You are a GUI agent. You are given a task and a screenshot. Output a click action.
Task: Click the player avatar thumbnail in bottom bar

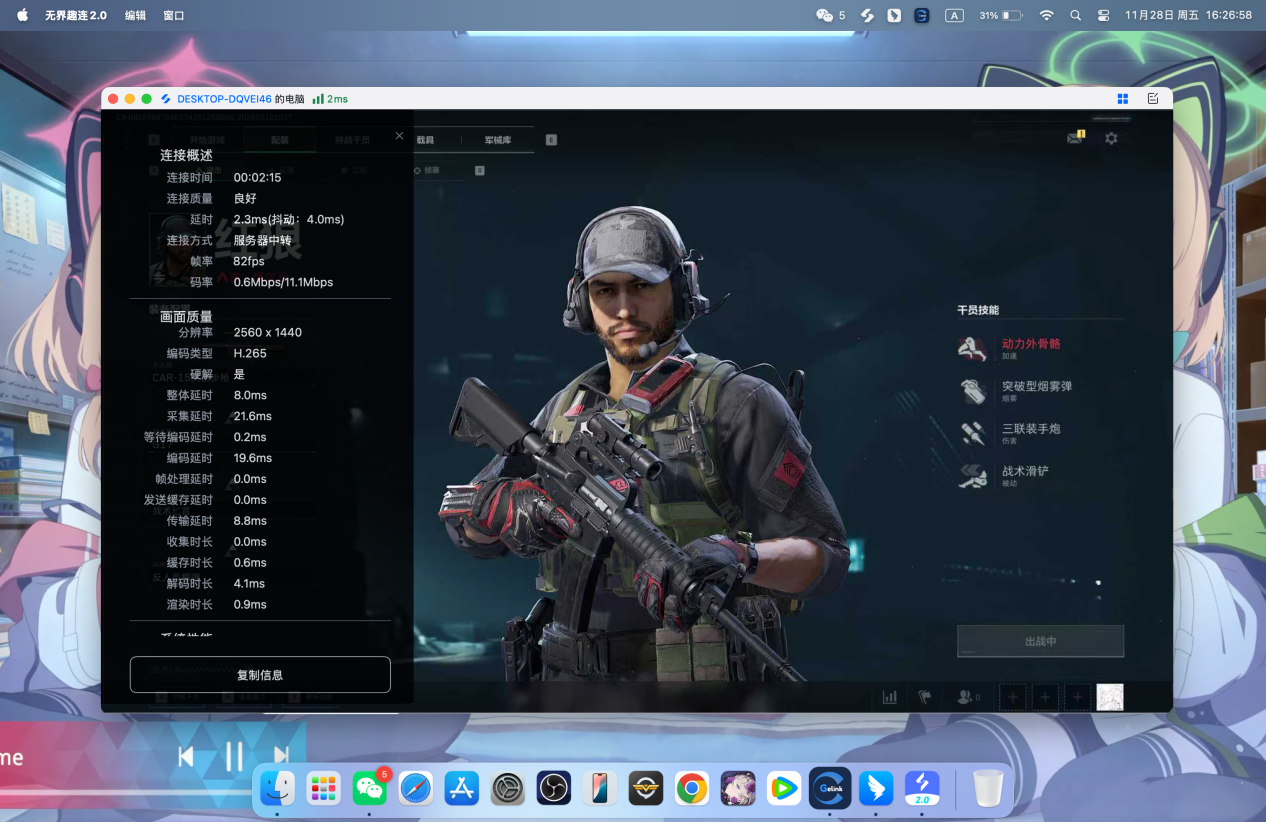click(x=1109, y=697)
